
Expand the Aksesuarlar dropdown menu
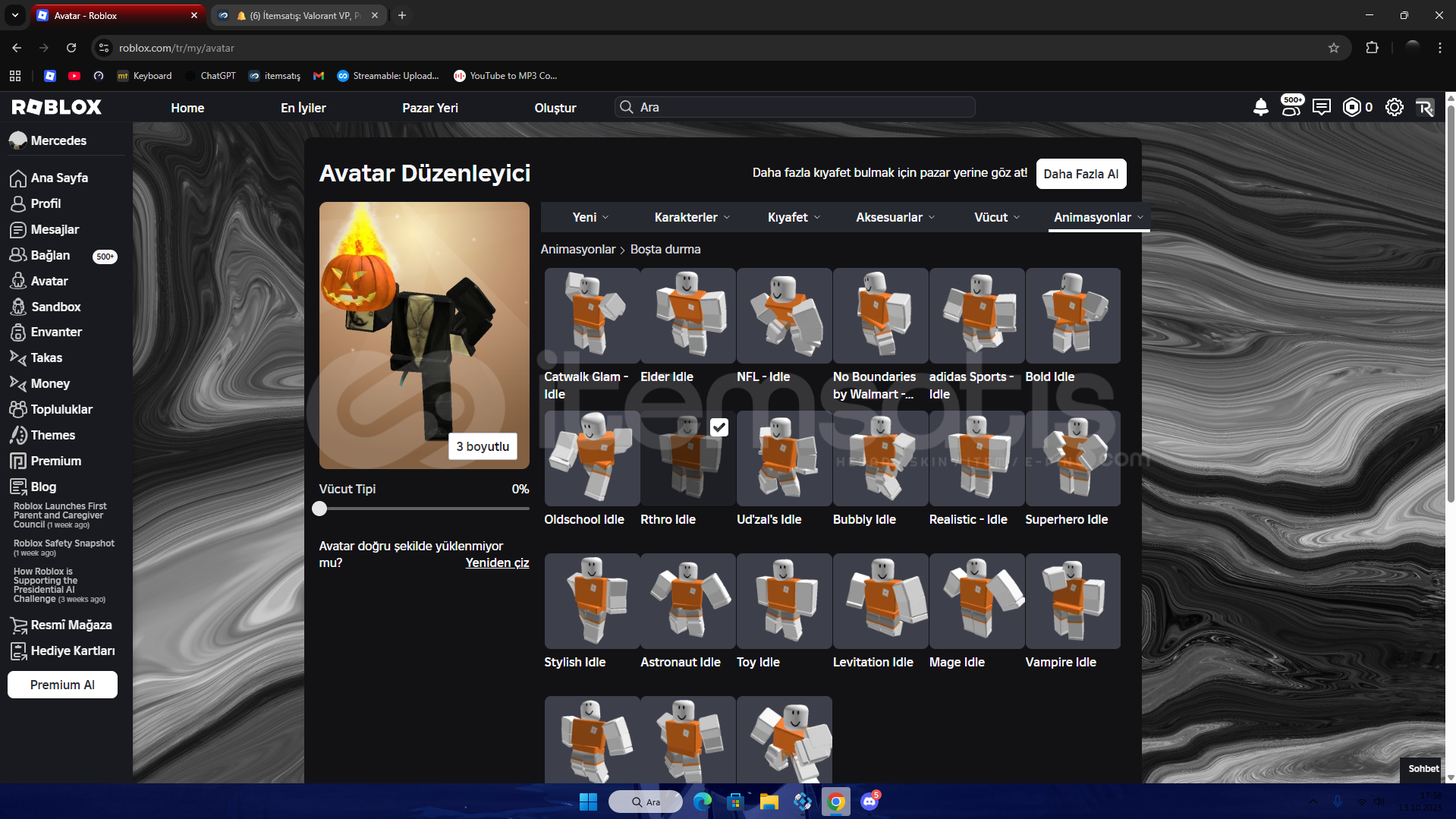pos(895,217)
